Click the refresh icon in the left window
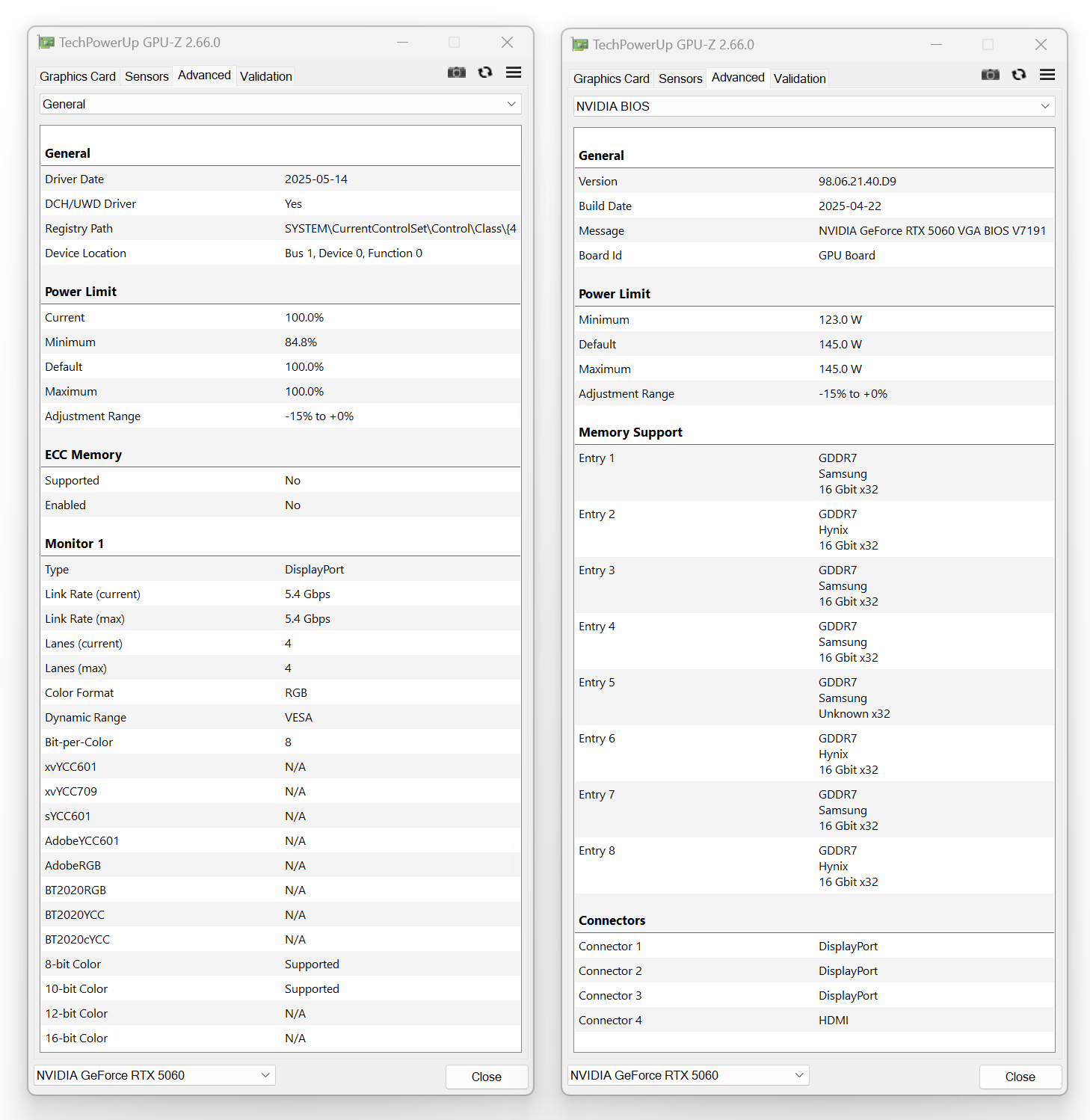 485,73
